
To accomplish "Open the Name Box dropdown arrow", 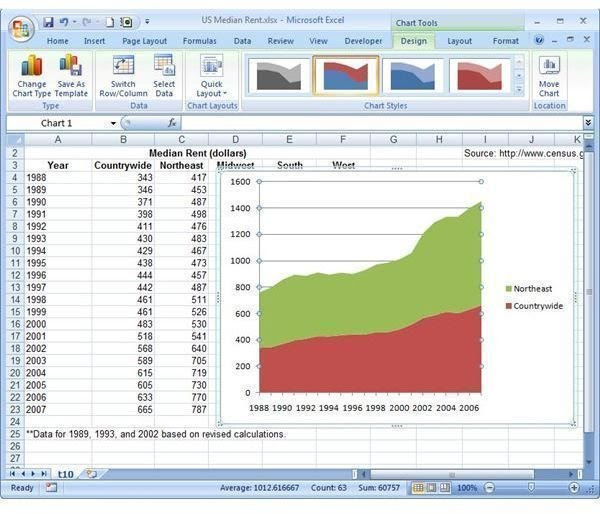I will pos(113,123).
